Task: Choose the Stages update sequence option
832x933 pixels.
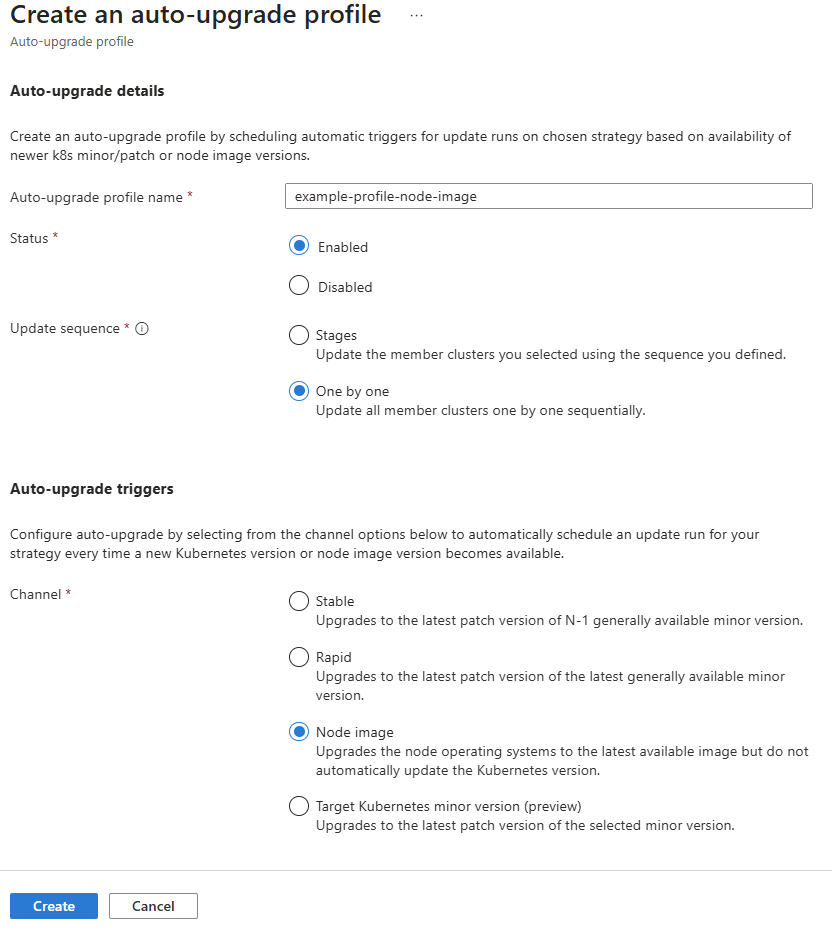Action: 299,336
